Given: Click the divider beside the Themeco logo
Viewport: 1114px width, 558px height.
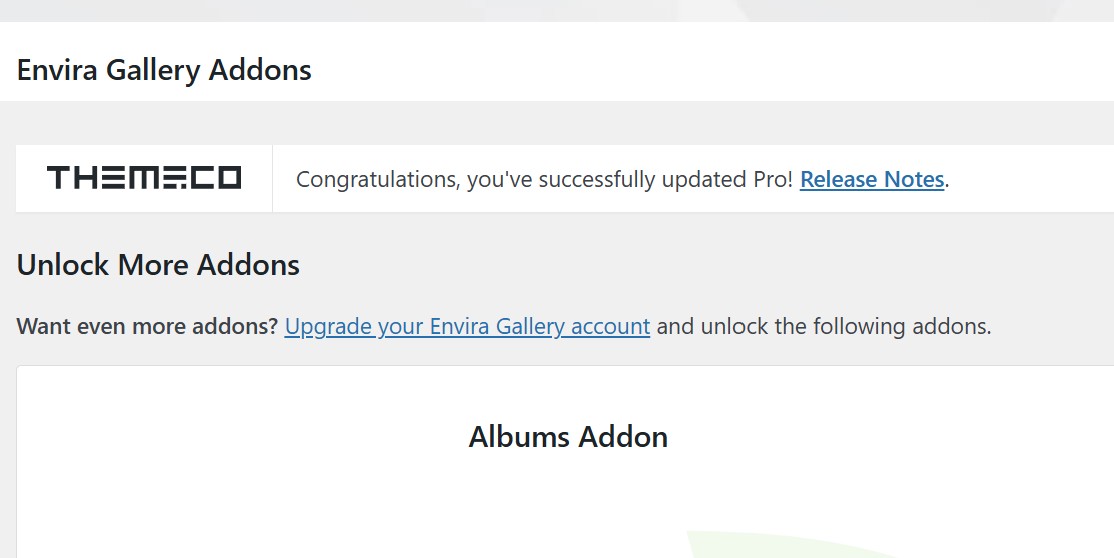Looking at the screenshot, I should click(272, 178).
